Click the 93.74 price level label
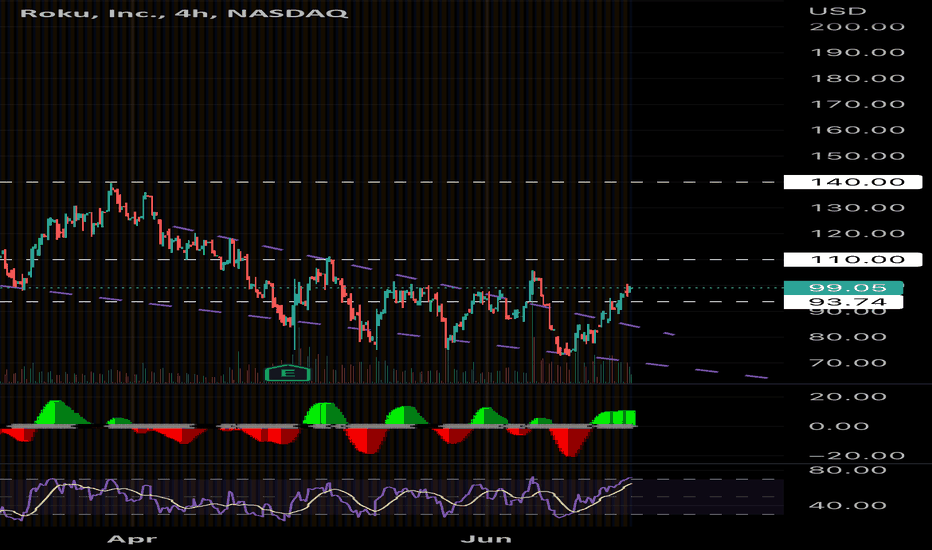The image size is (932, 550). (843, 302)
